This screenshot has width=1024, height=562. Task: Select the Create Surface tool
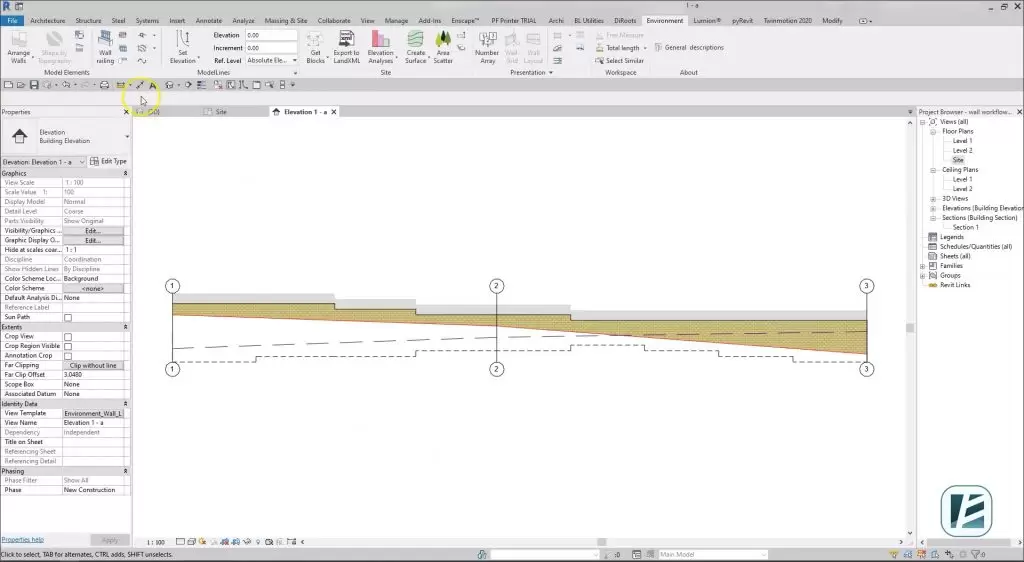[415, 45]
